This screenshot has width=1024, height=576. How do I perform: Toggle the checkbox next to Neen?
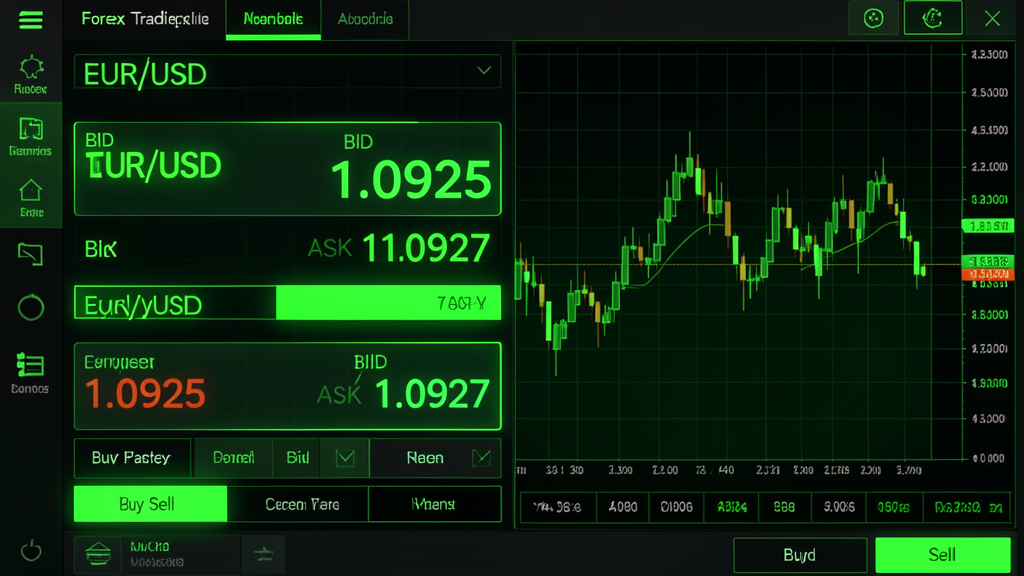(x=481, y=458)
